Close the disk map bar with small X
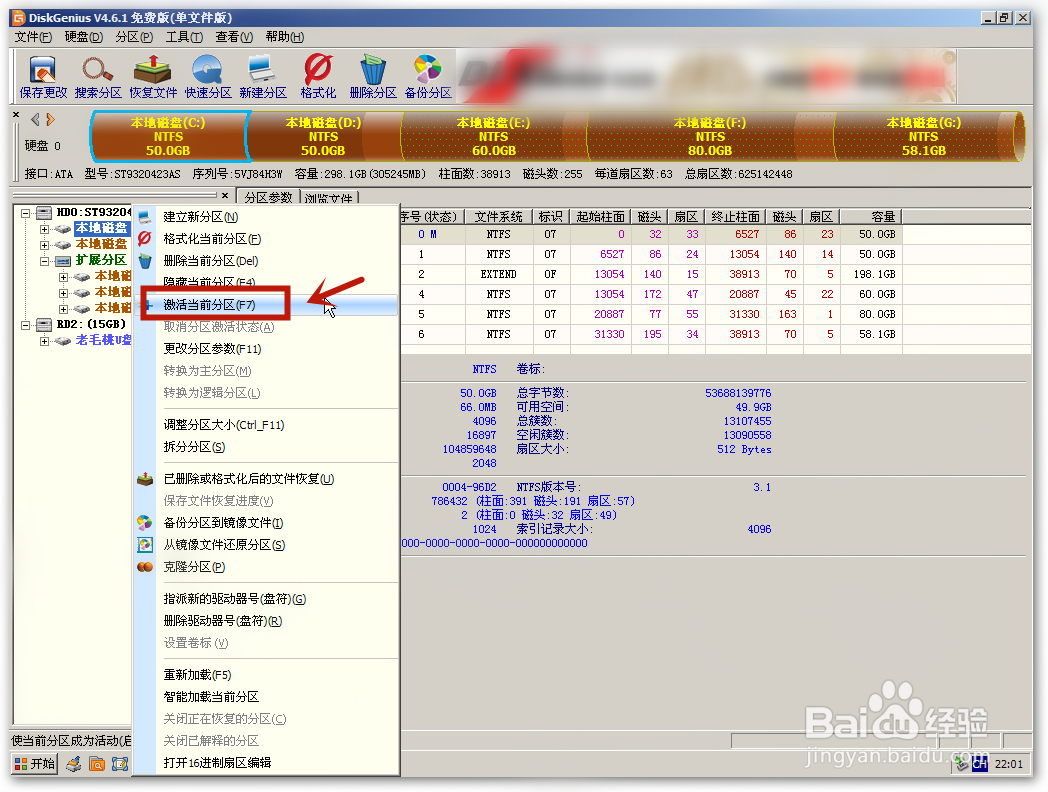 [x=16, y=115]
